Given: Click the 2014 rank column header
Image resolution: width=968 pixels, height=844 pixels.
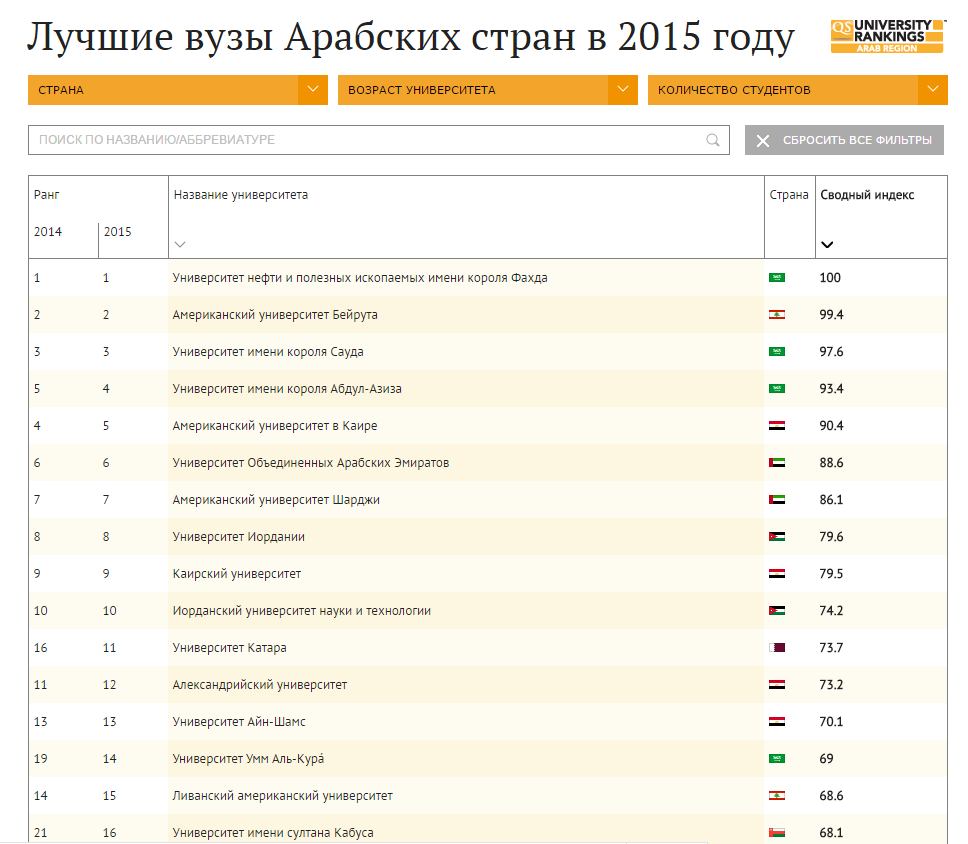Looking at the screenshot, I should (x=48, y=232).
